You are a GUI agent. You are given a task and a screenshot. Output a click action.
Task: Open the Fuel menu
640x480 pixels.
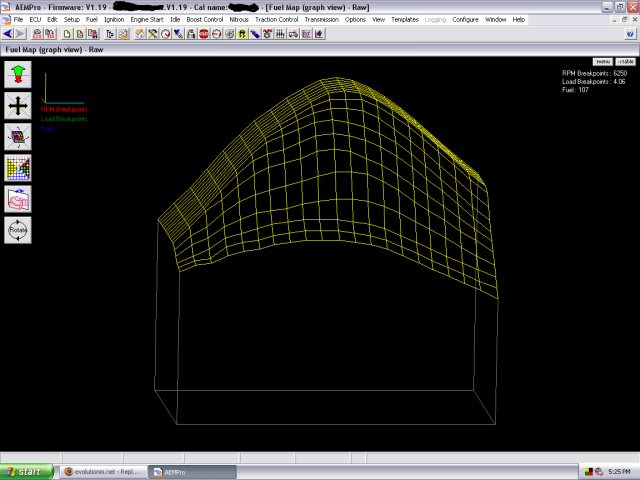pos(92,20)
